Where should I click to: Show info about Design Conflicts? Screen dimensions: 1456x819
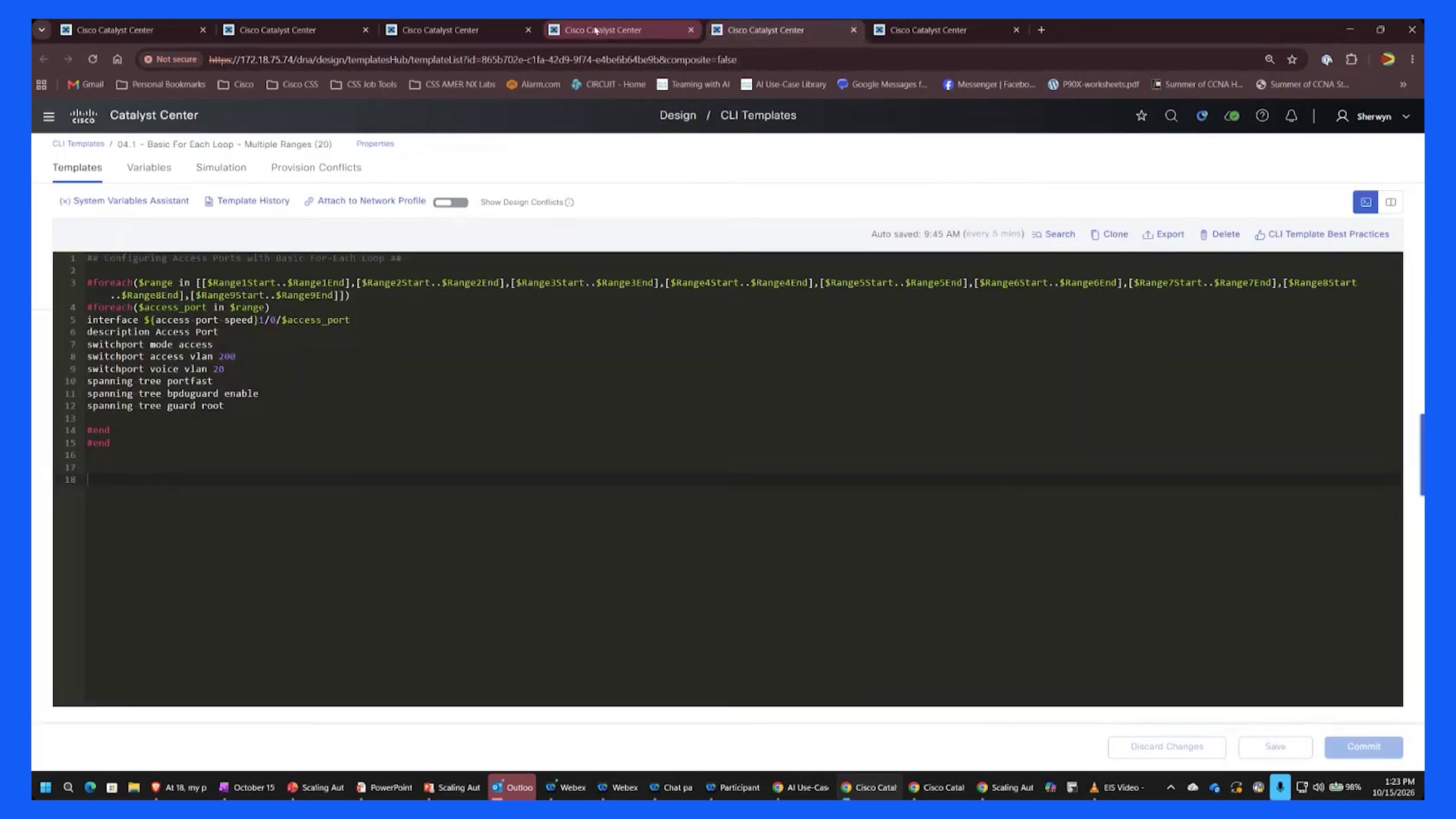[x=570, y=202]
